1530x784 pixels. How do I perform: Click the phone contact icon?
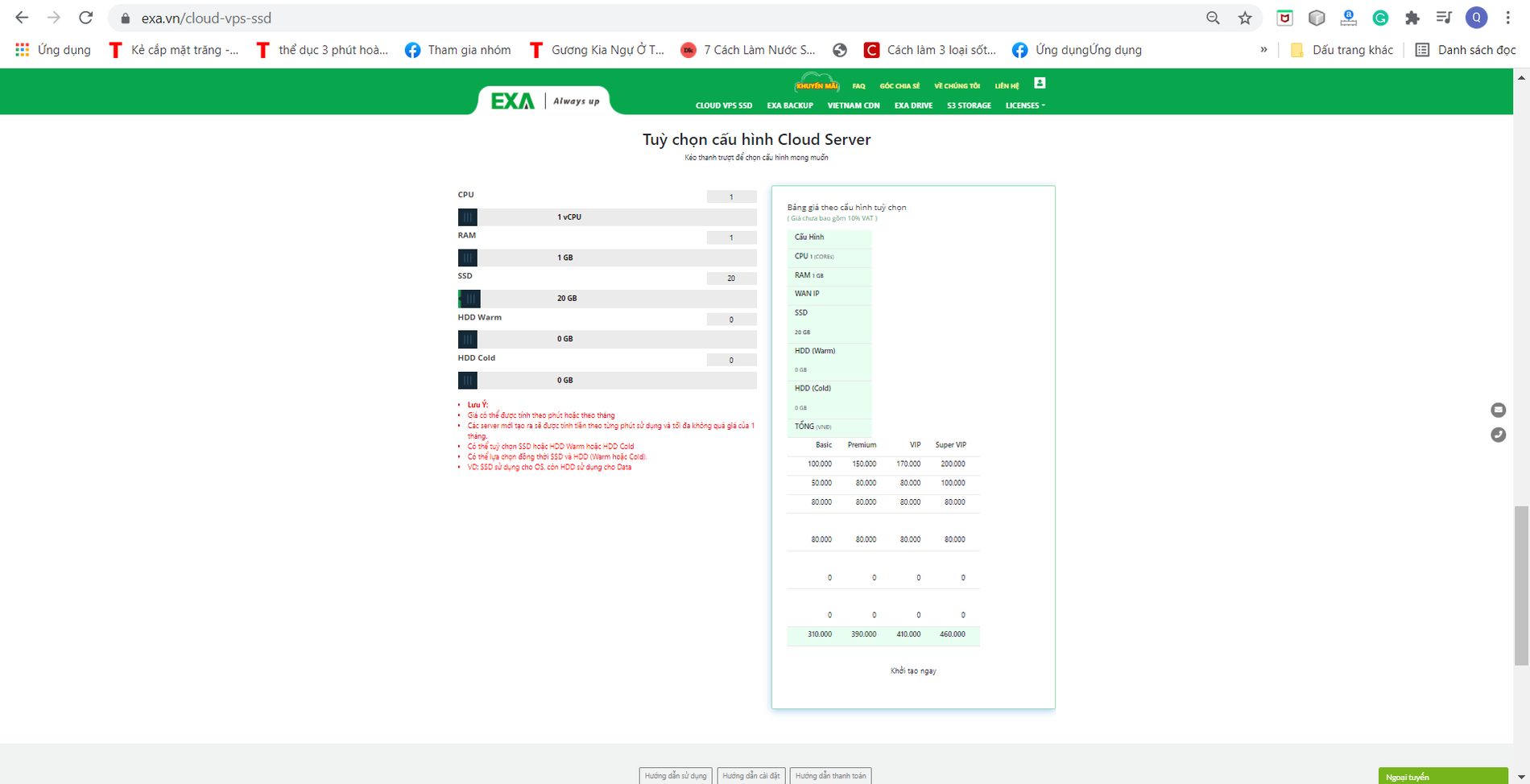pos(1498,435)
